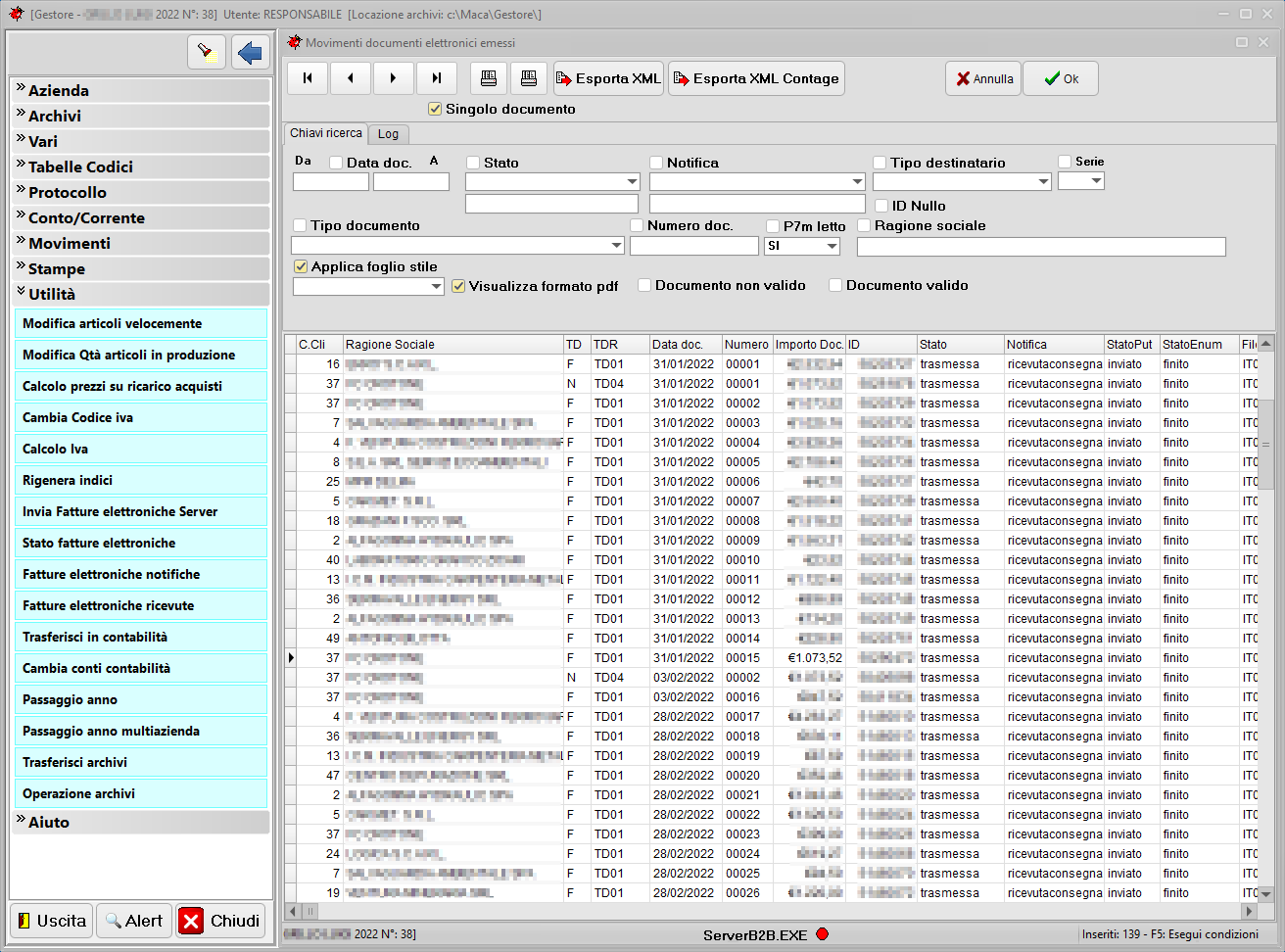
Task: Uncheck the Singolo documento checkbox
Action: pyautogui.click(x=436, y=109)
